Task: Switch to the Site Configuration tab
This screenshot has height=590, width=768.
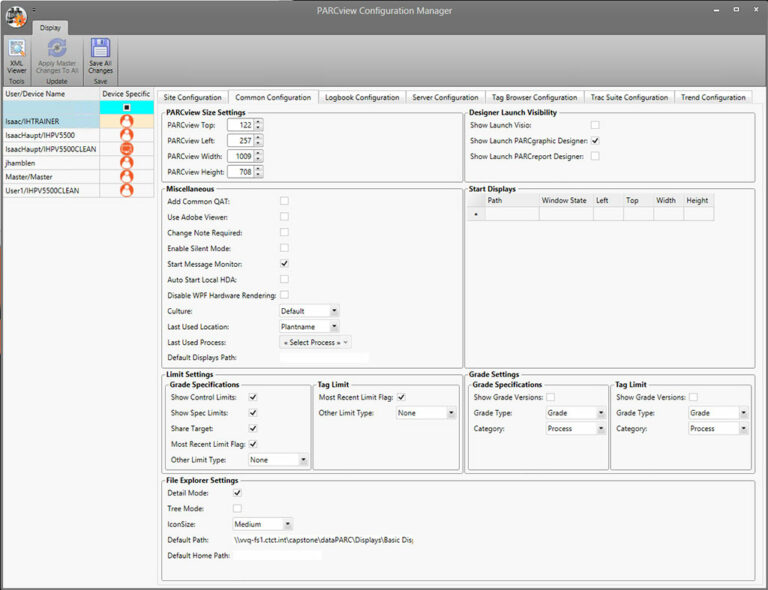Action: [x=192, y=97]
